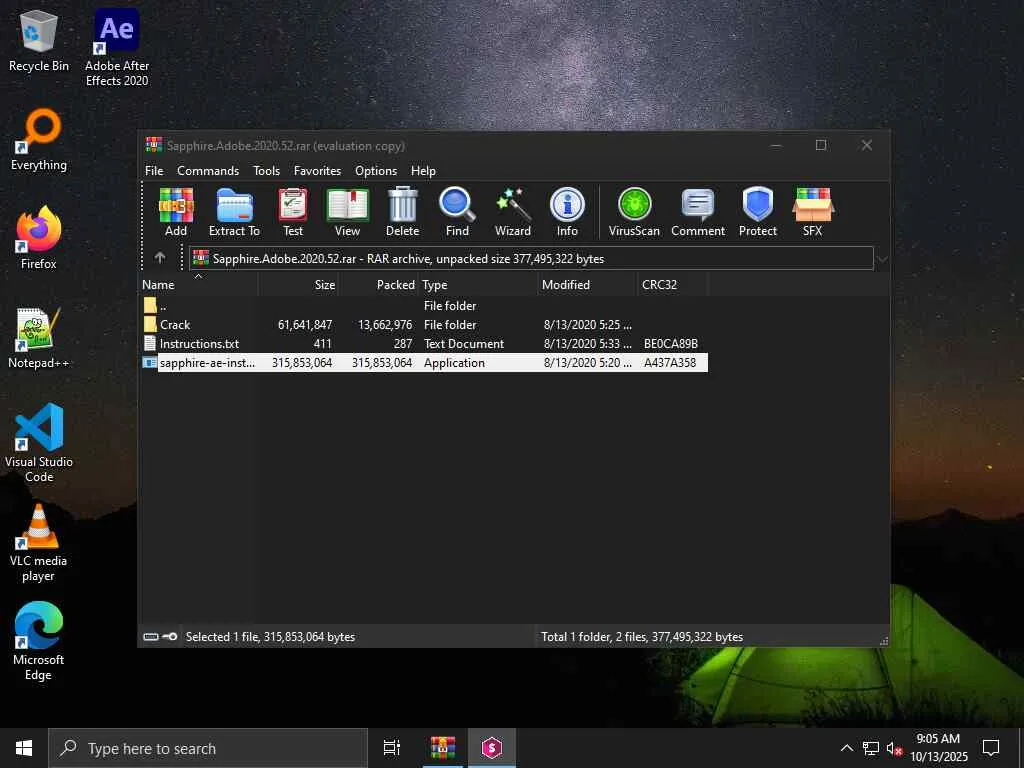Image resolution: width=1024 pixels, height=768 pixels.
Task: Click the SFX toolbar icon
Action: coord(812,212)
